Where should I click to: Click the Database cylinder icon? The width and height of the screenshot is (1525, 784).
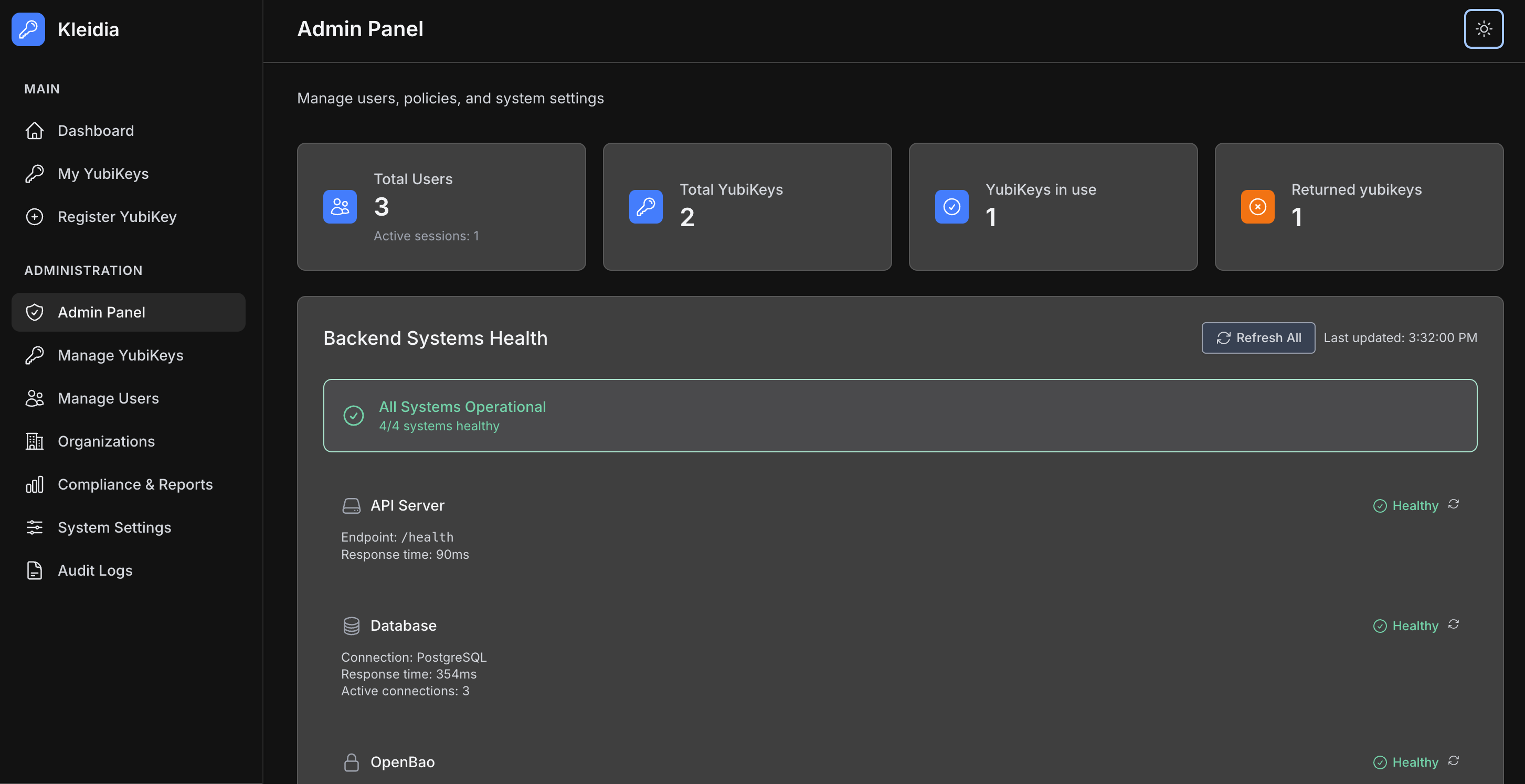point(351,626)
